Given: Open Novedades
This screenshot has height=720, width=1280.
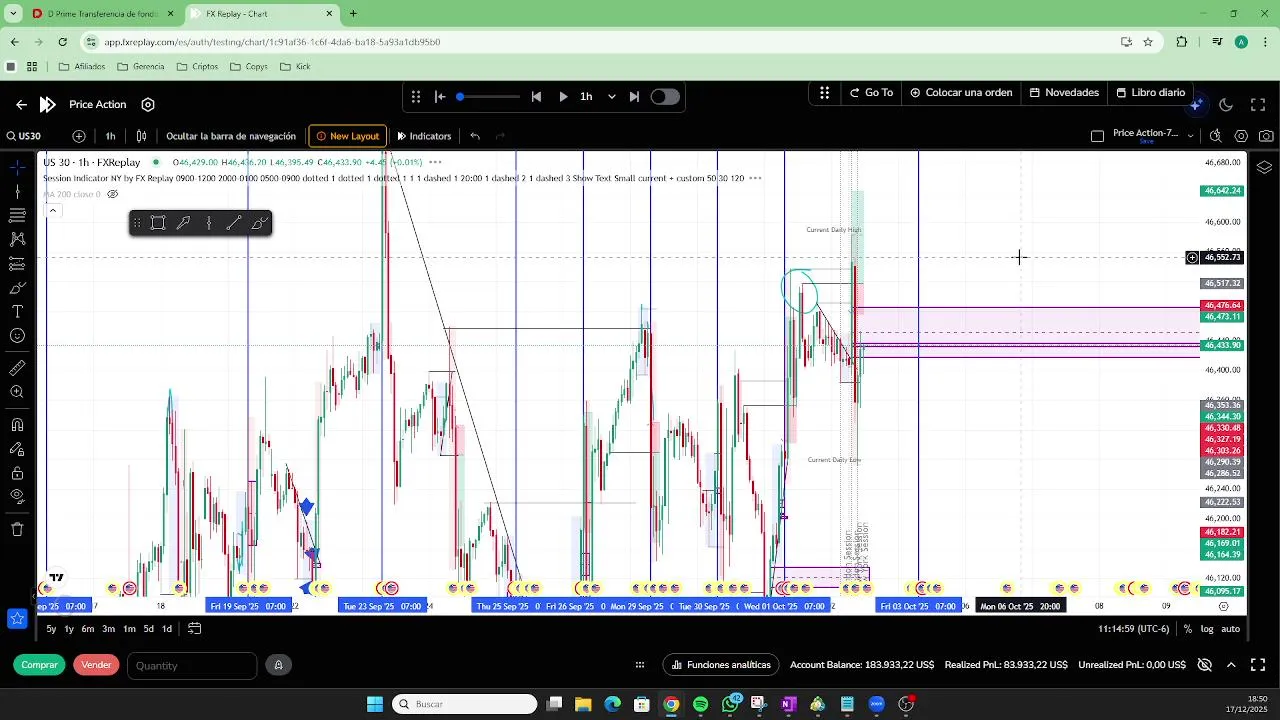Looking at the screenshot, I should [x=1064, y=93].
